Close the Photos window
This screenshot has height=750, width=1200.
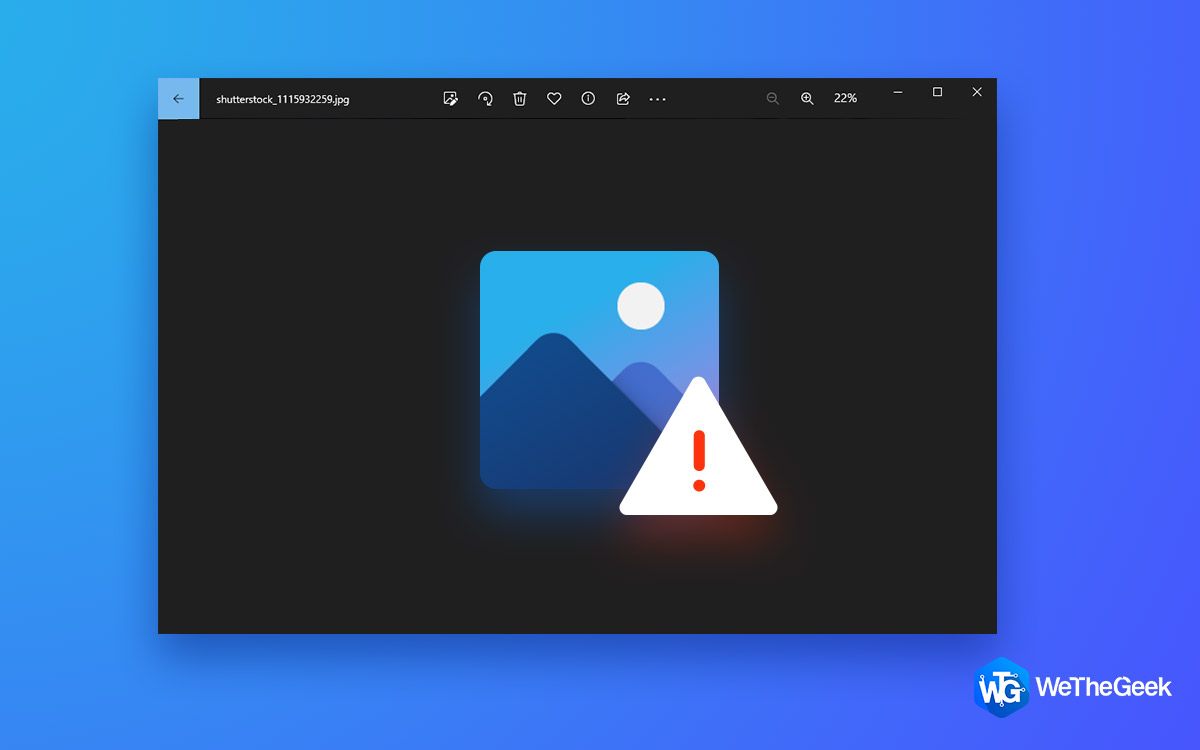(x=977, y=92)
